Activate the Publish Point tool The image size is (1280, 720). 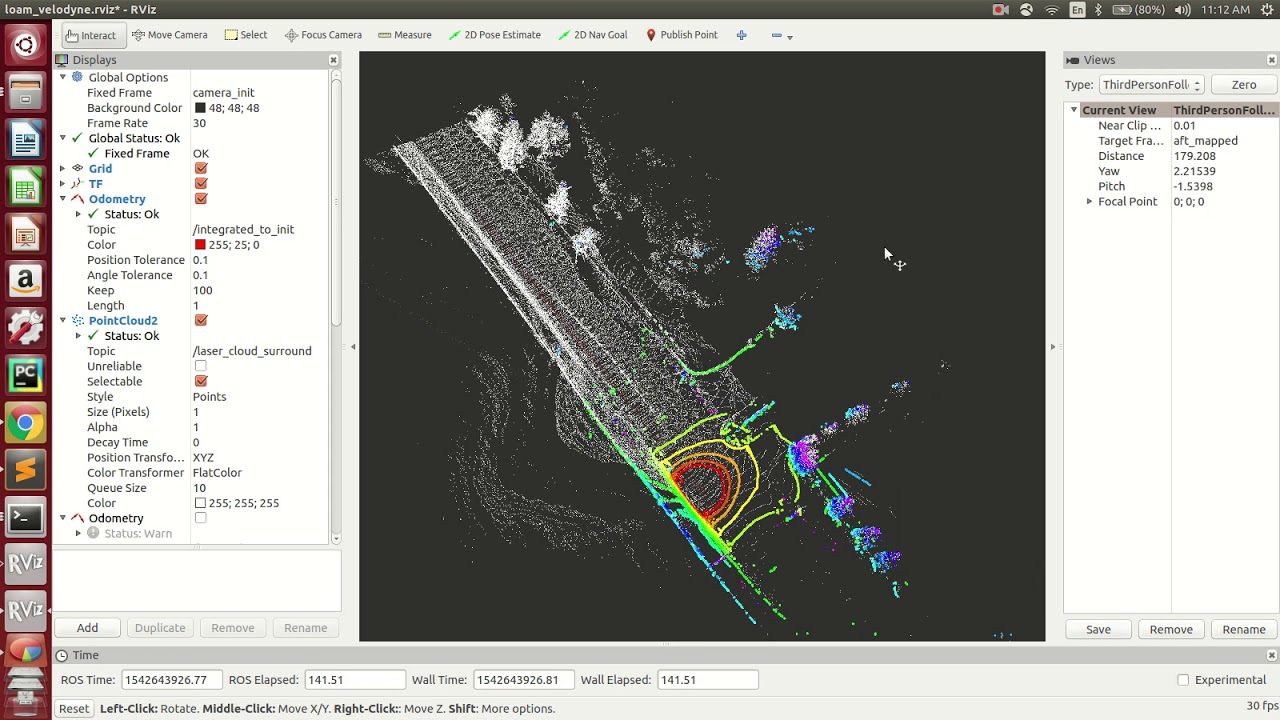click(681, 35)
